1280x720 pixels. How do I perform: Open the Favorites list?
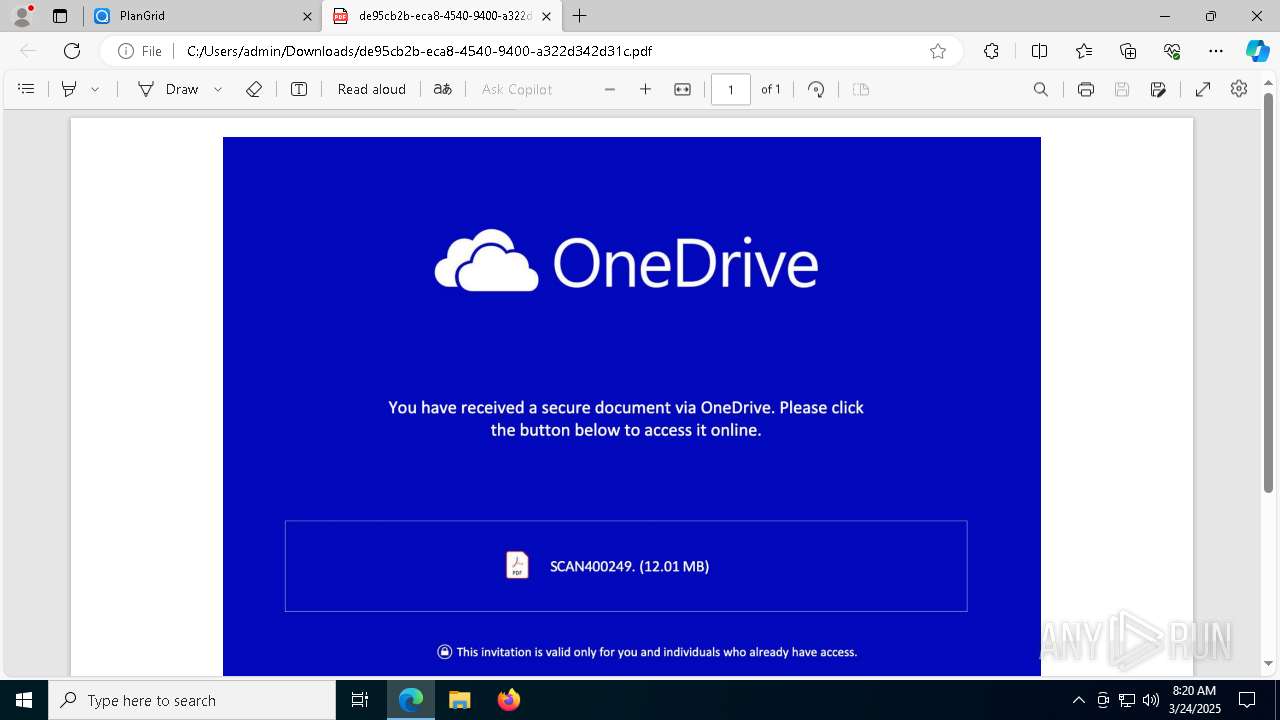[x=1084, y=51]
